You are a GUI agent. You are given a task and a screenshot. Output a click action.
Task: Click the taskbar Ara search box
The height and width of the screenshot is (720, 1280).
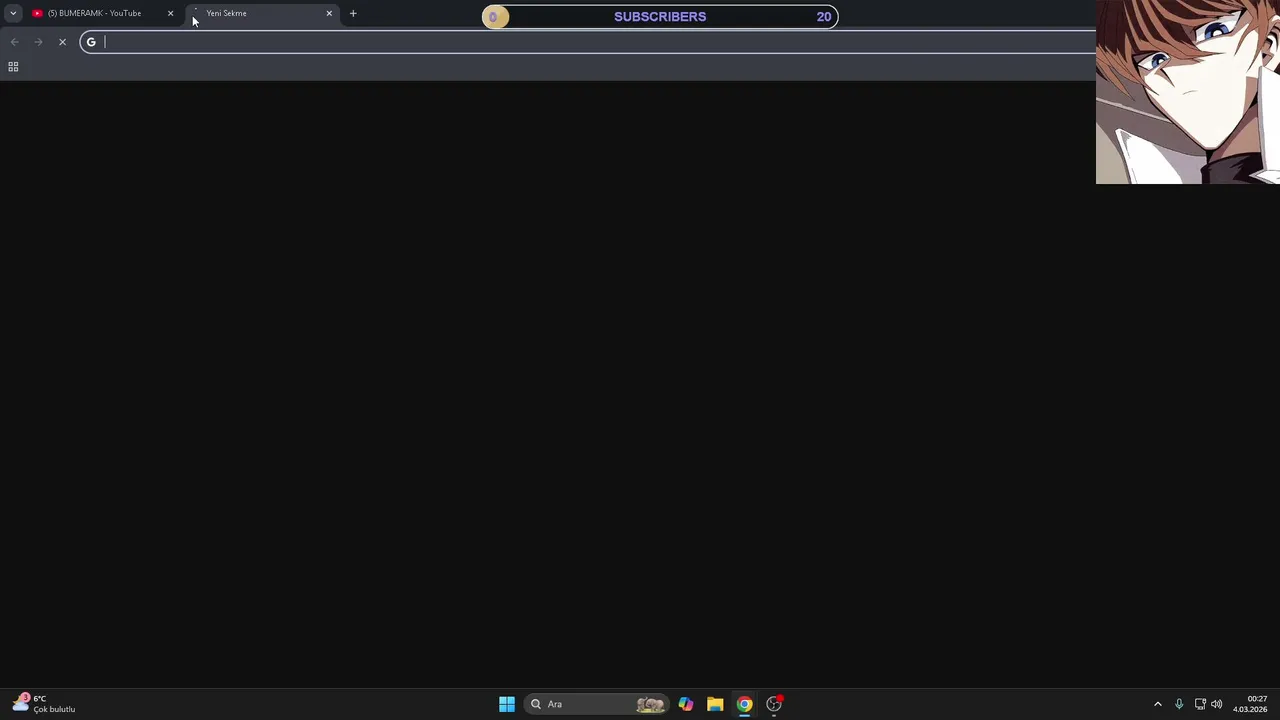pos(597,704)
